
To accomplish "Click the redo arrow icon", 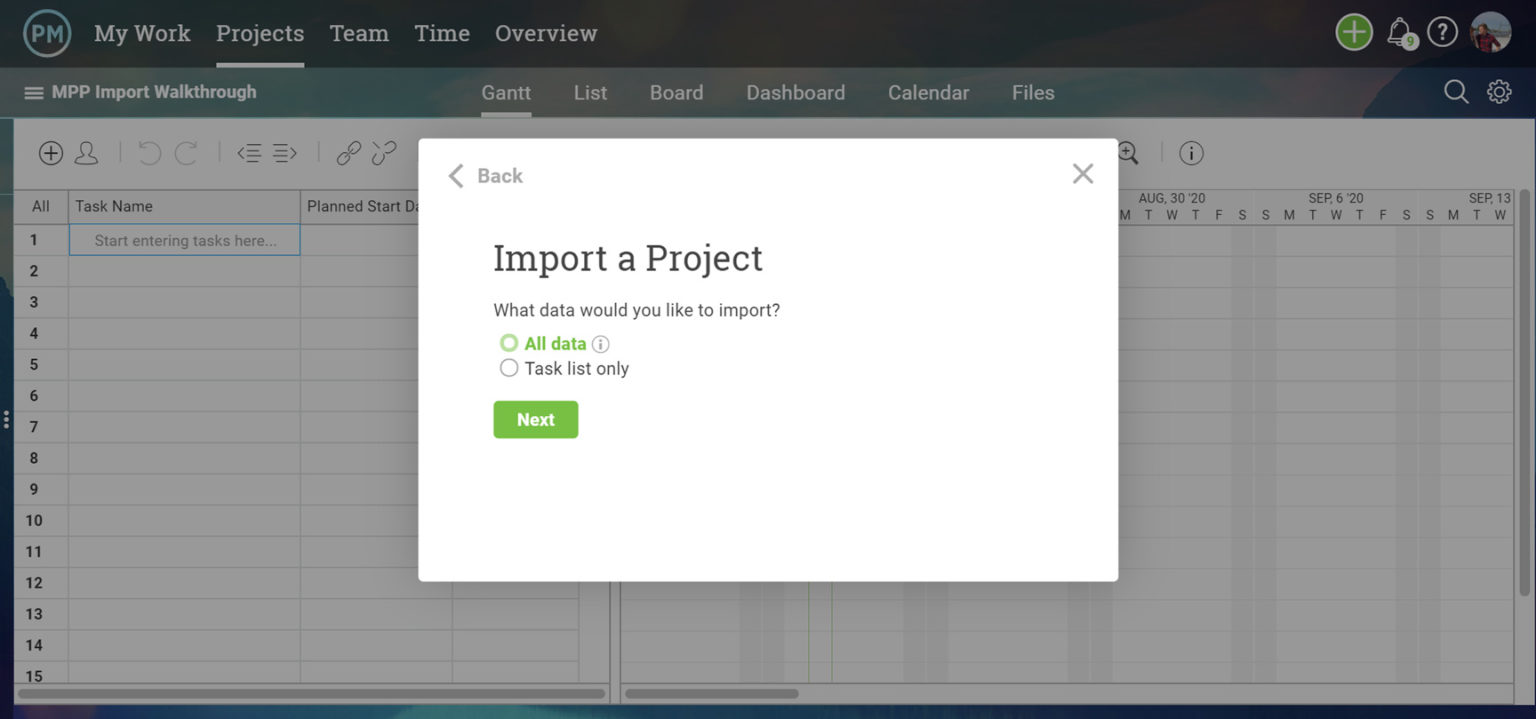I will (184, 152).
